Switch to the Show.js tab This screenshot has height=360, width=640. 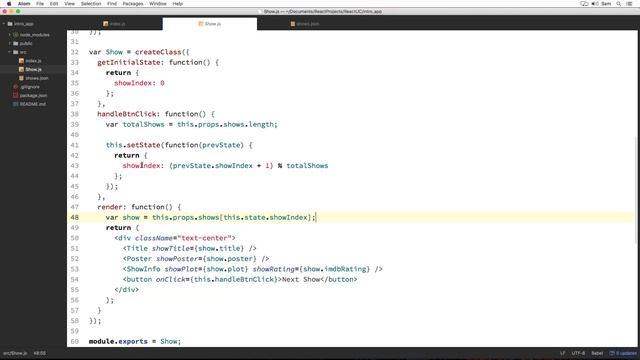(x=210, y=24)
